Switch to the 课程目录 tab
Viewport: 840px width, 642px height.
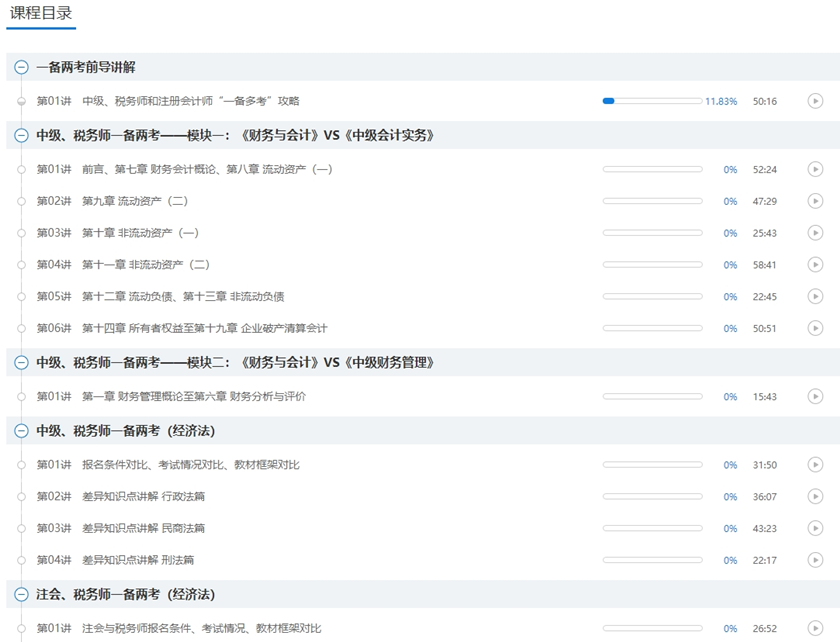[41, 14]
